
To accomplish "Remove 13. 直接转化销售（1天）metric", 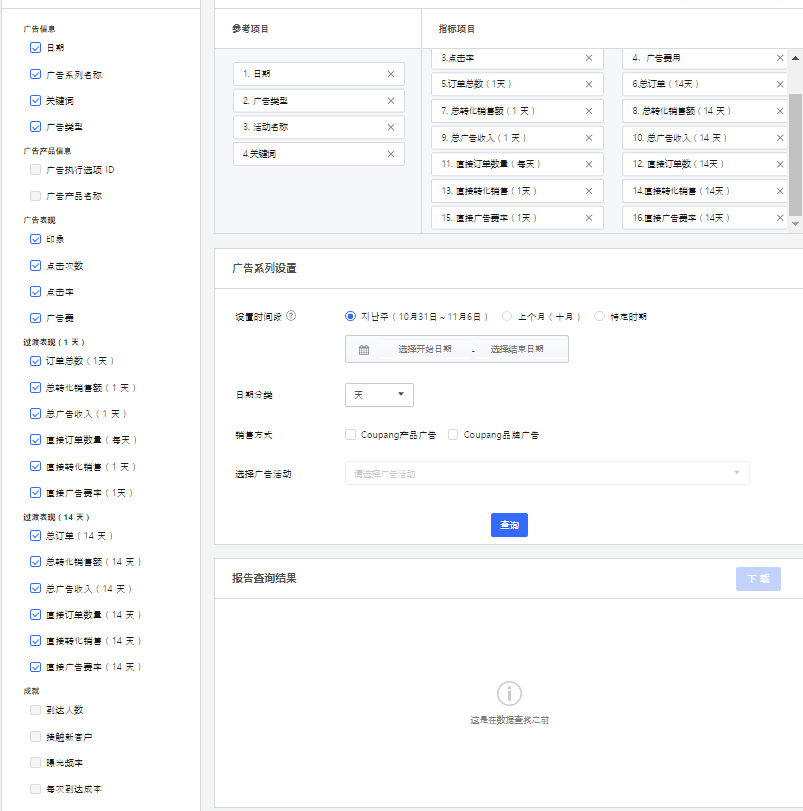I will tap(589, 191).
